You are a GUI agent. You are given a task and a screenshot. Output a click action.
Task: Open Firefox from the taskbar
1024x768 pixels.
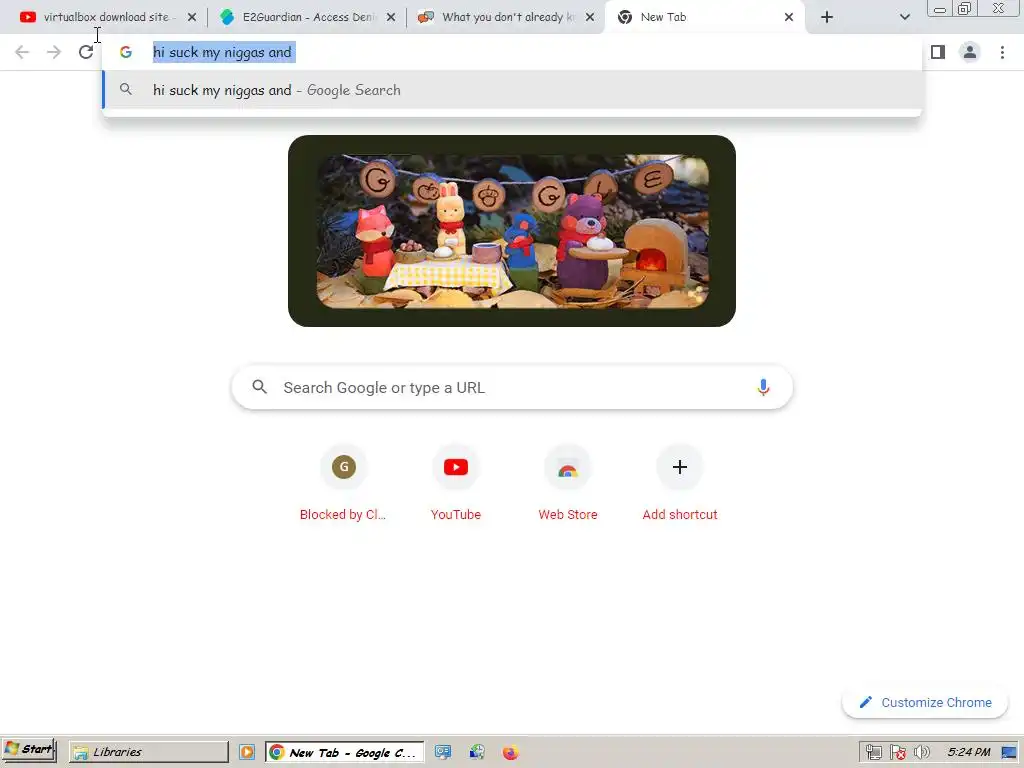(511, 752)
